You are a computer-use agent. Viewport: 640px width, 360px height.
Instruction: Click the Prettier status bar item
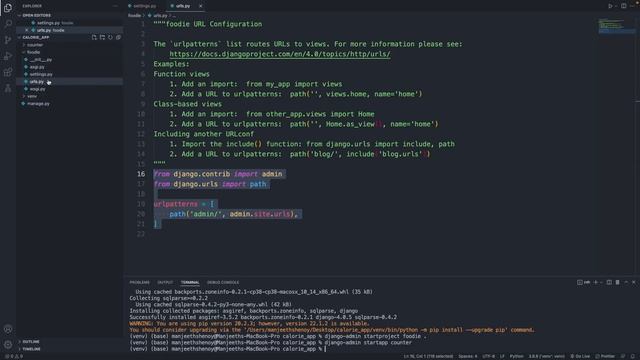click(605, 356)
